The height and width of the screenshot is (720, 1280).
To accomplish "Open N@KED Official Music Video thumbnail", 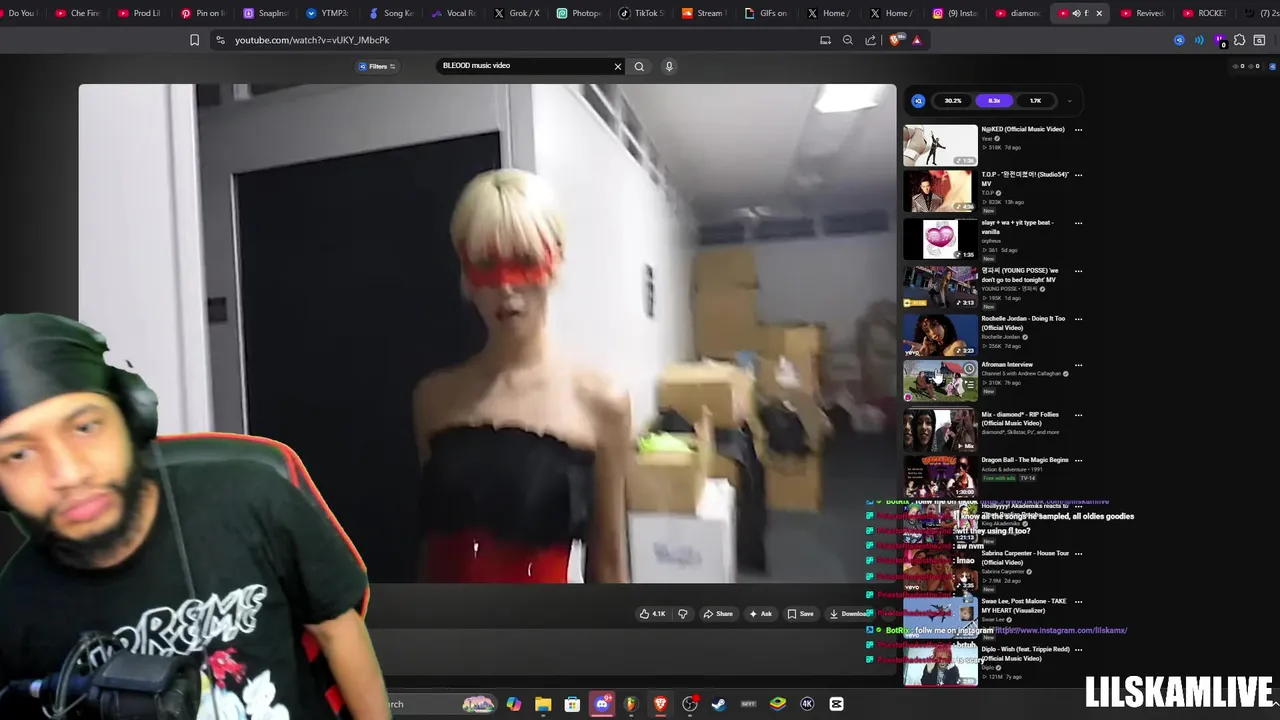I will tap(940, 145).
